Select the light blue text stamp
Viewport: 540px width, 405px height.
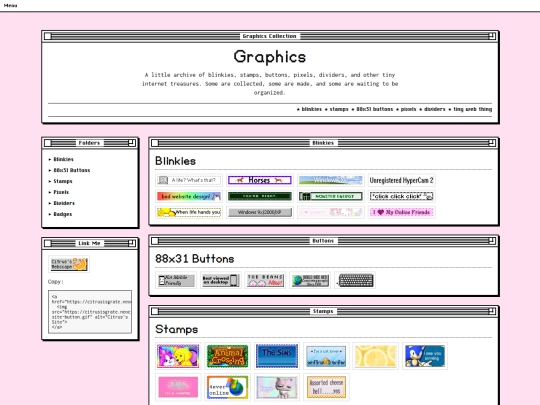(x=326, y=356)
